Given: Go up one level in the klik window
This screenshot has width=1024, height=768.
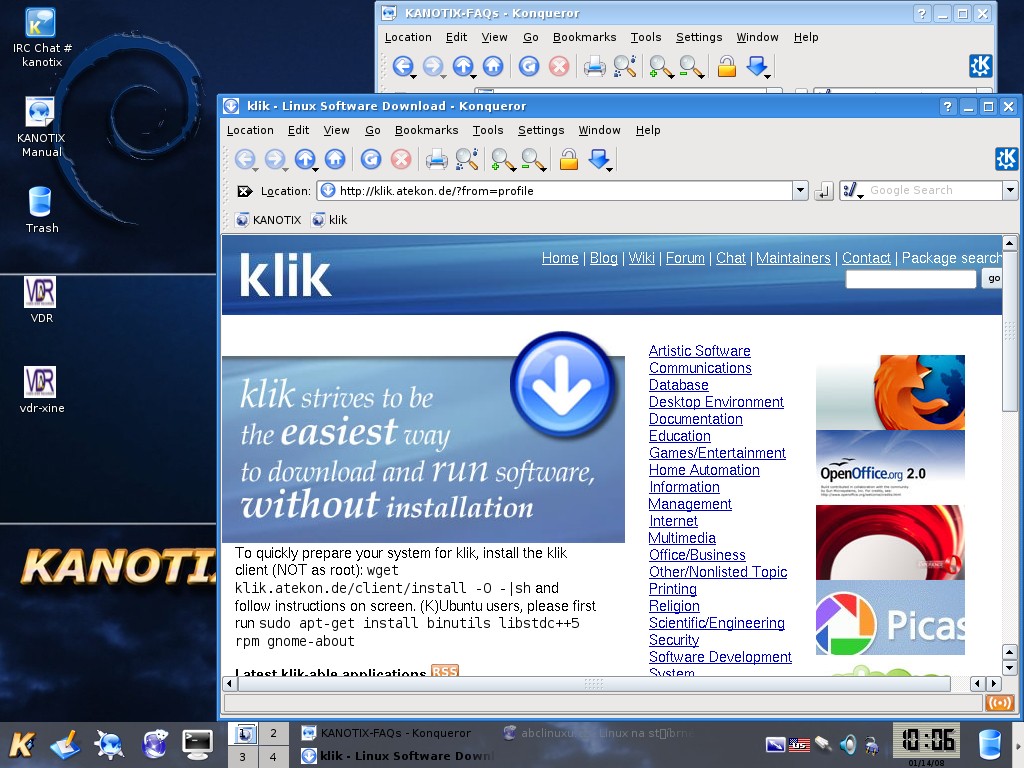Looking at the screenshot, I should [305, 159].
